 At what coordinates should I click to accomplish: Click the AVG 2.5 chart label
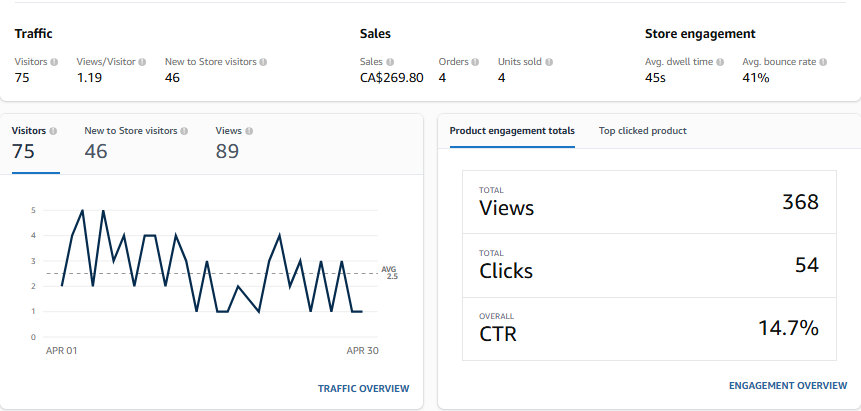(x=389, y=273)
